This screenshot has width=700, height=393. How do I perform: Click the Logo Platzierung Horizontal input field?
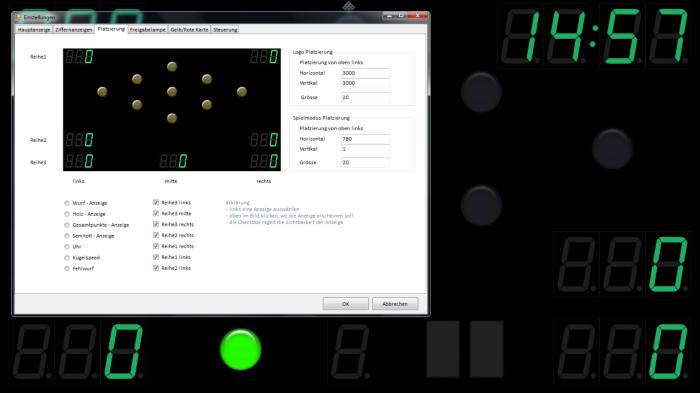366,73
